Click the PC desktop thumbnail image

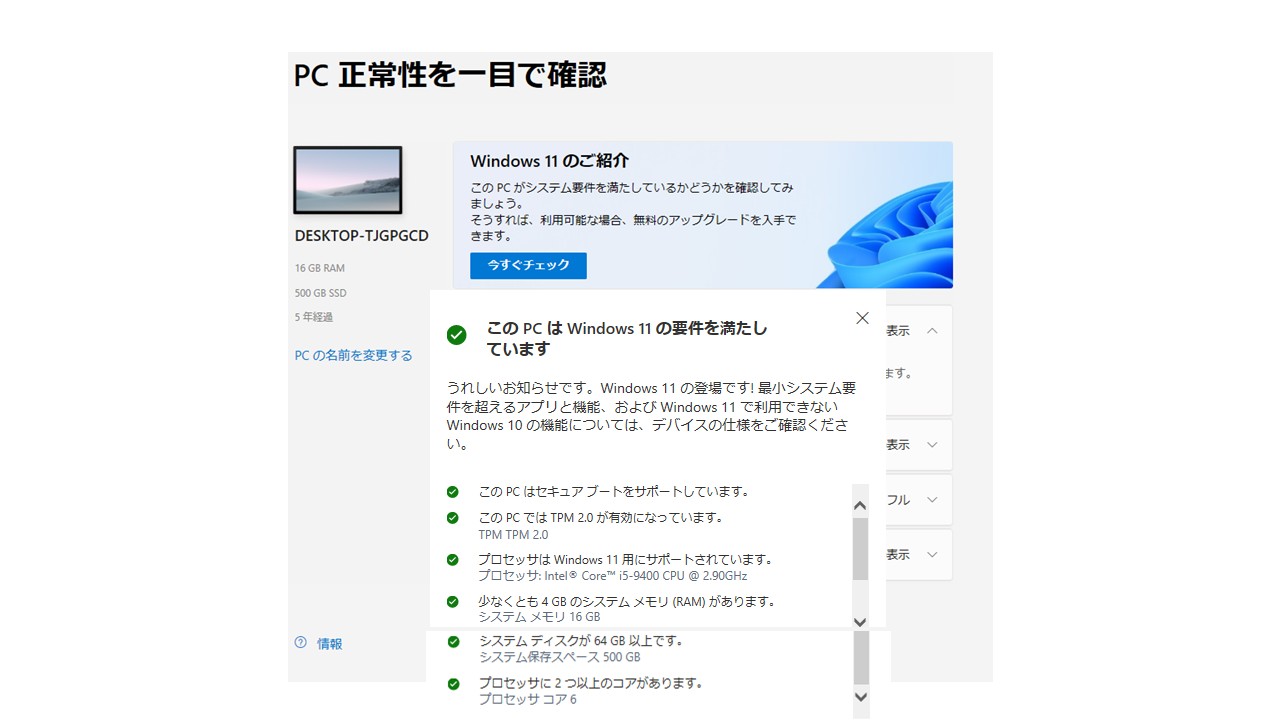(348, 180)
